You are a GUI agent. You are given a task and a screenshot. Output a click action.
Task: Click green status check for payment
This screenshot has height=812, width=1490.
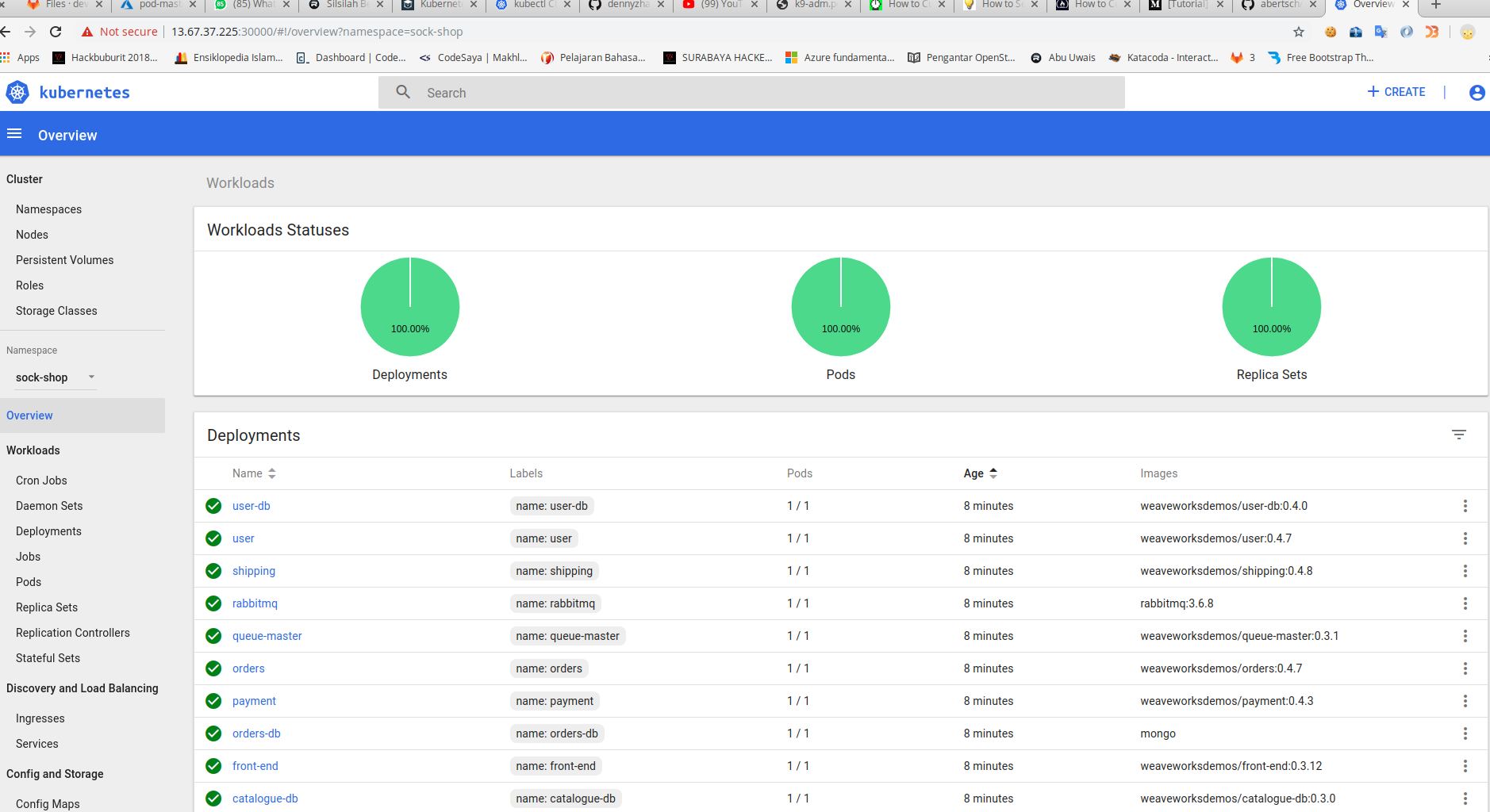click(x=213, y=701)
